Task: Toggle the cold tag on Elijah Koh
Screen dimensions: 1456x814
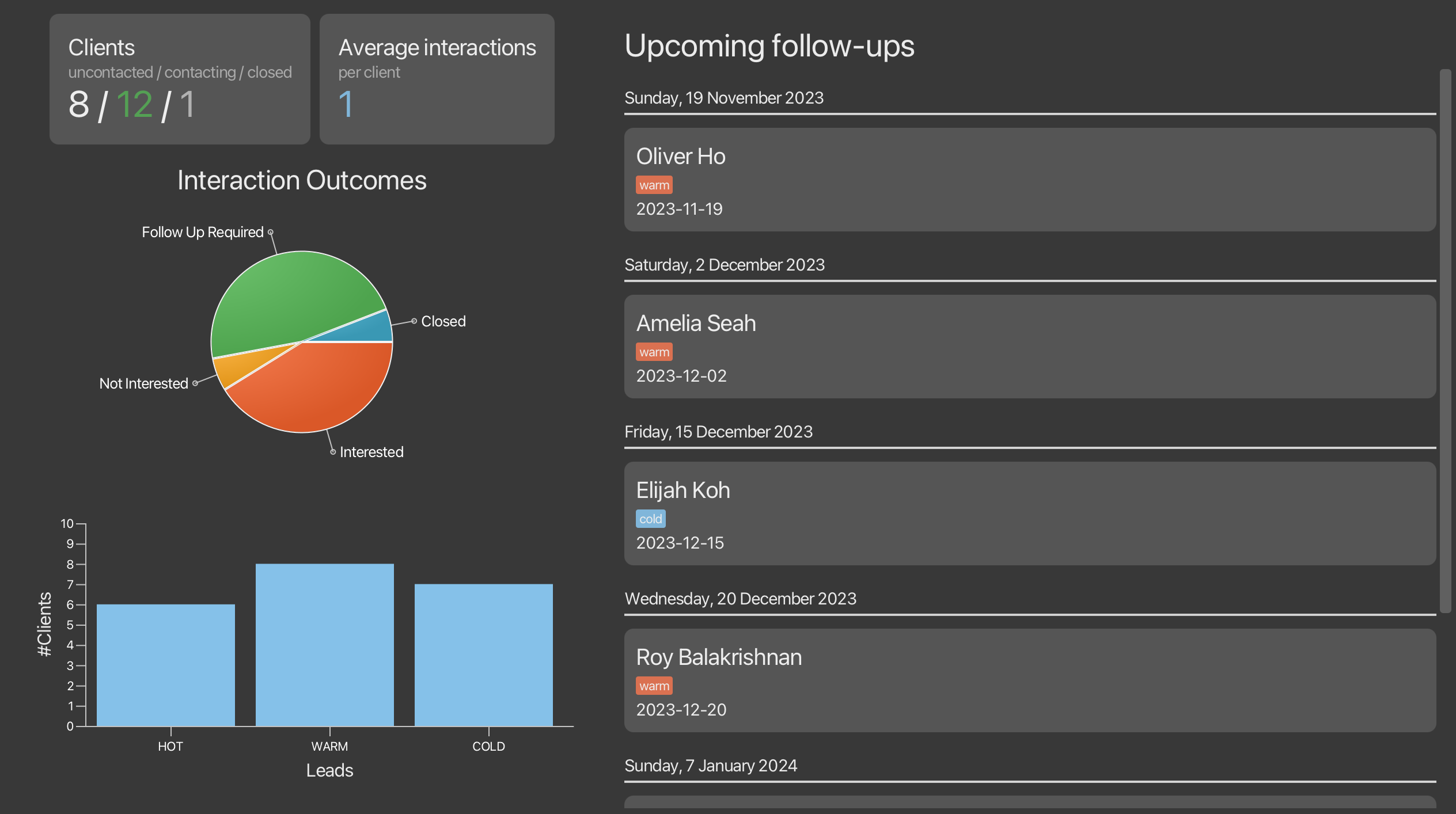Action: tap(650, 519)
